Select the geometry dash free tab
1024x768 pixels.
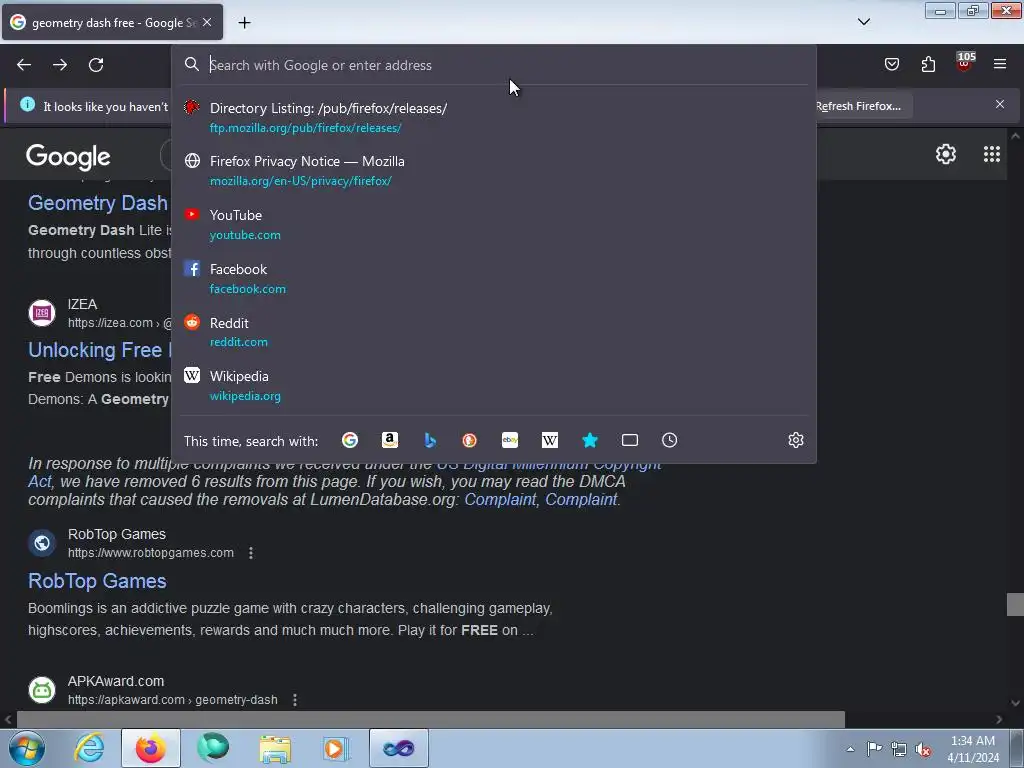pos(112,23)
